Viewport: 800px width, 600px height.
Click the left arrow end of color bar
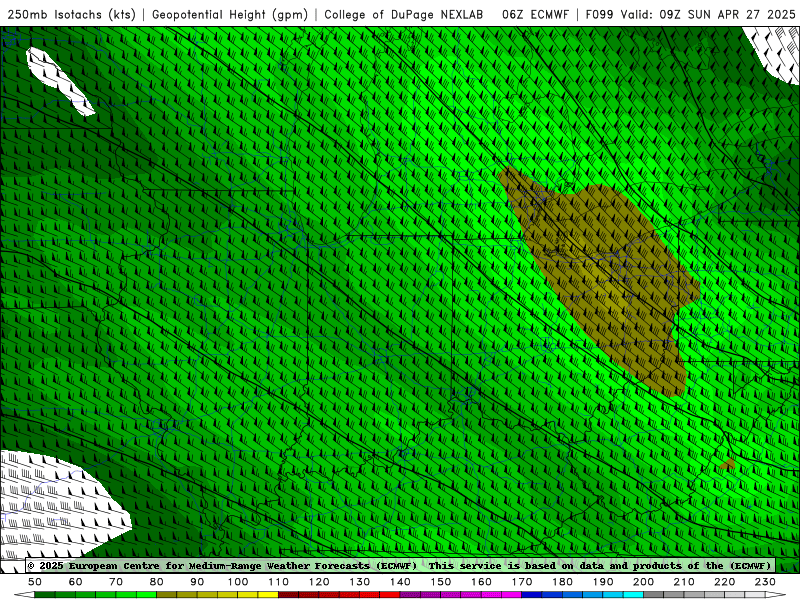coord(24,595)
